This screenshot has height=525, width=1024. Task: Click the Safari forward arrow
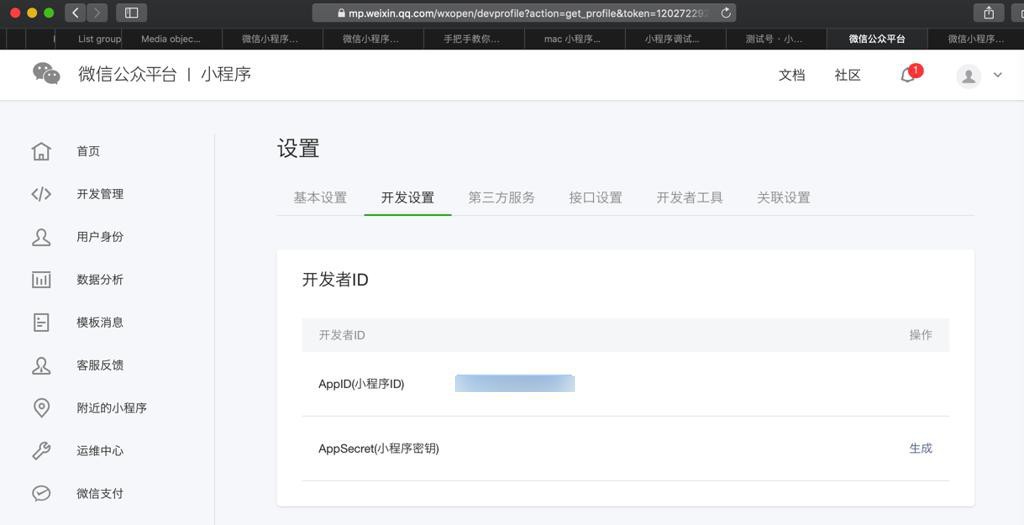pyautogui.click(x=97, y=12)
